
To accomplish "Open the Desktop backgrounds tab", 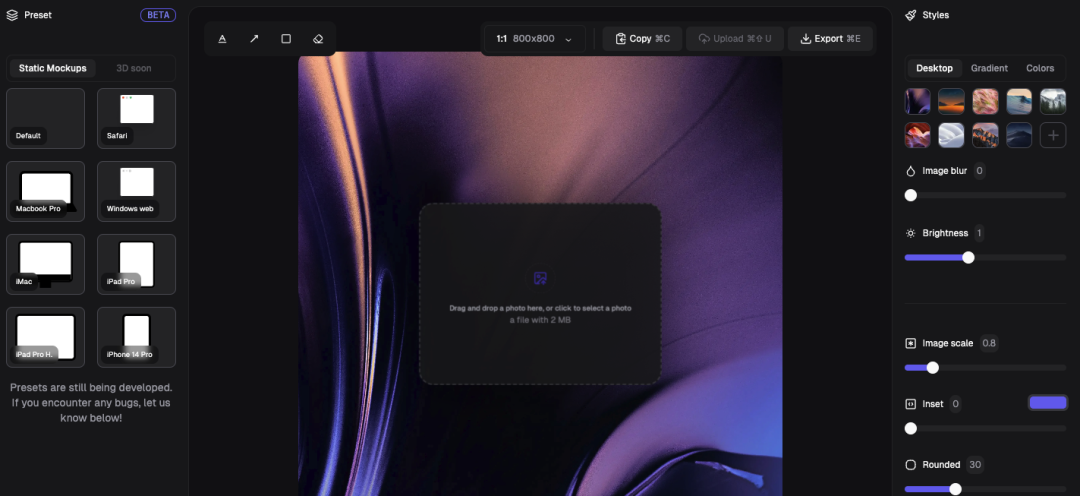I will click(934, 68).
